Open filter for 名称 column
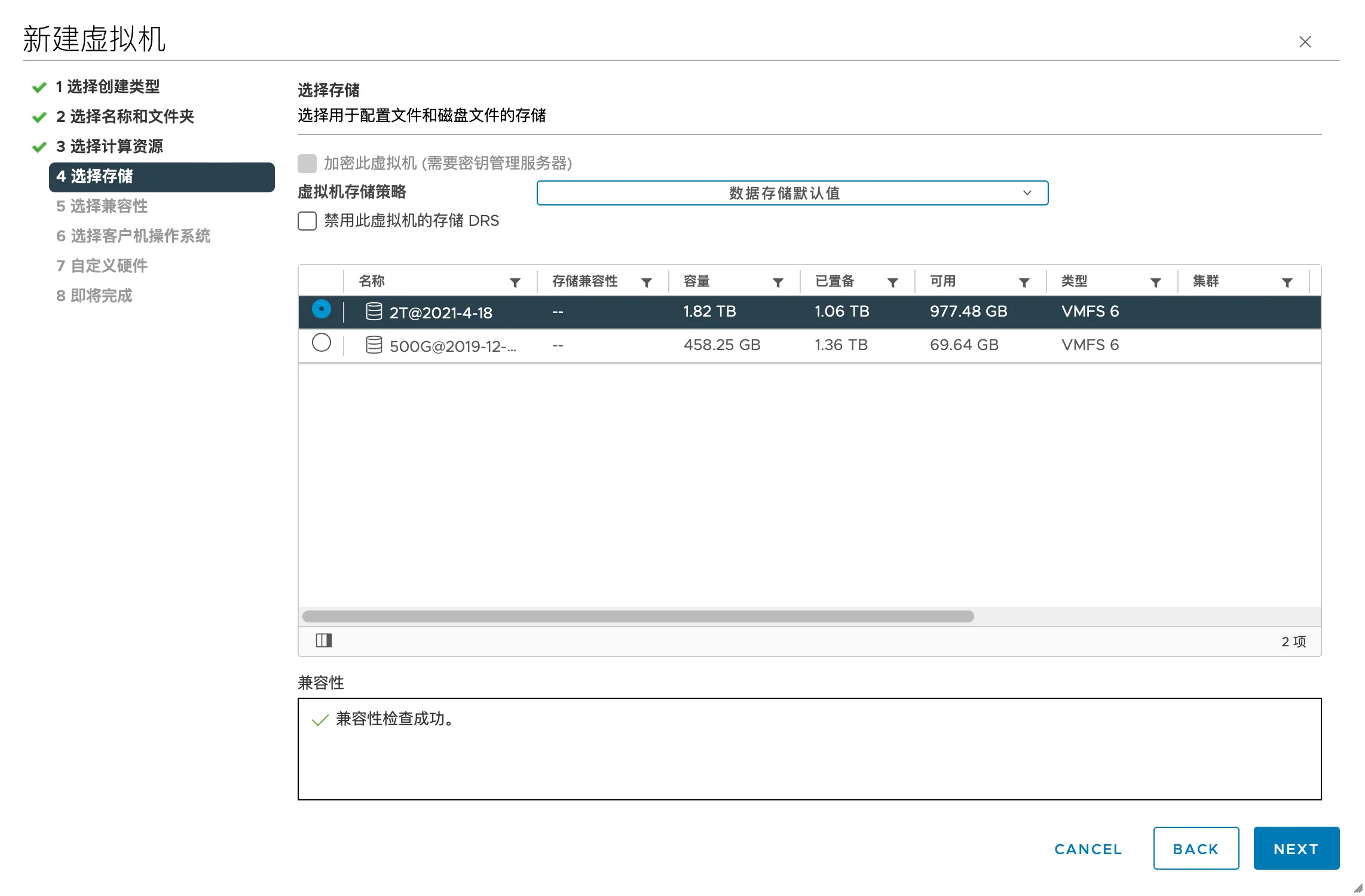 tap(515, 283)
